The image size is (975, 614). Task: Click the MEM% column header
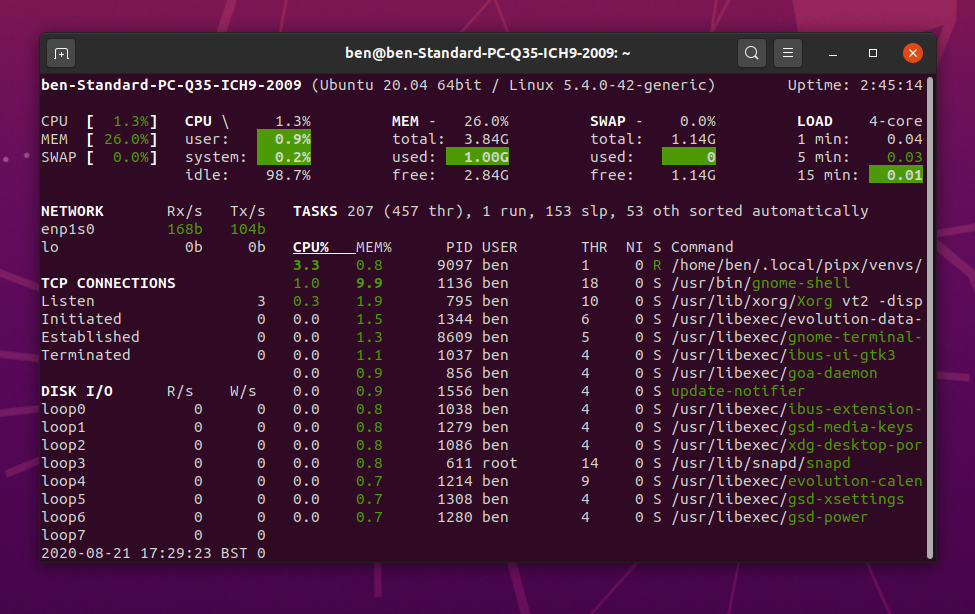click(x=373, y=247)
